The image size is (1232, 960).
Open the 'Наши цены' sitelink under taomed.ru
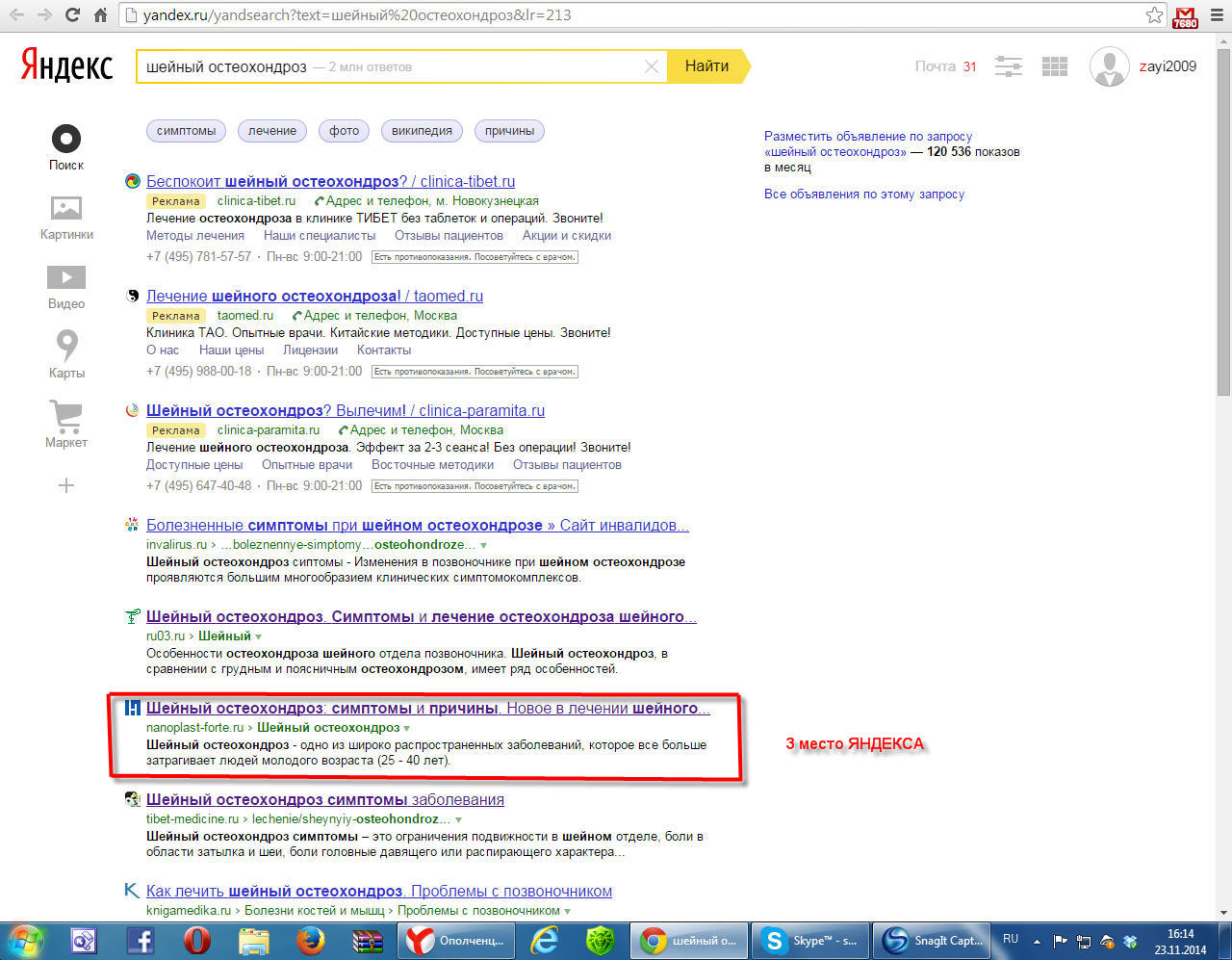point(231,350)
